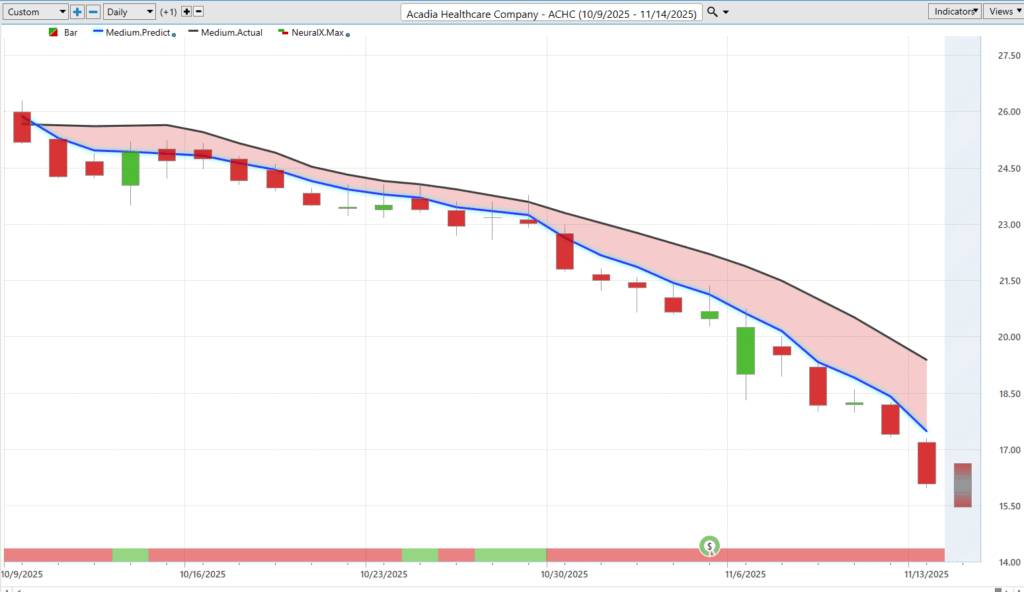Click the small dot after Medium.Predict

point(174,35)
